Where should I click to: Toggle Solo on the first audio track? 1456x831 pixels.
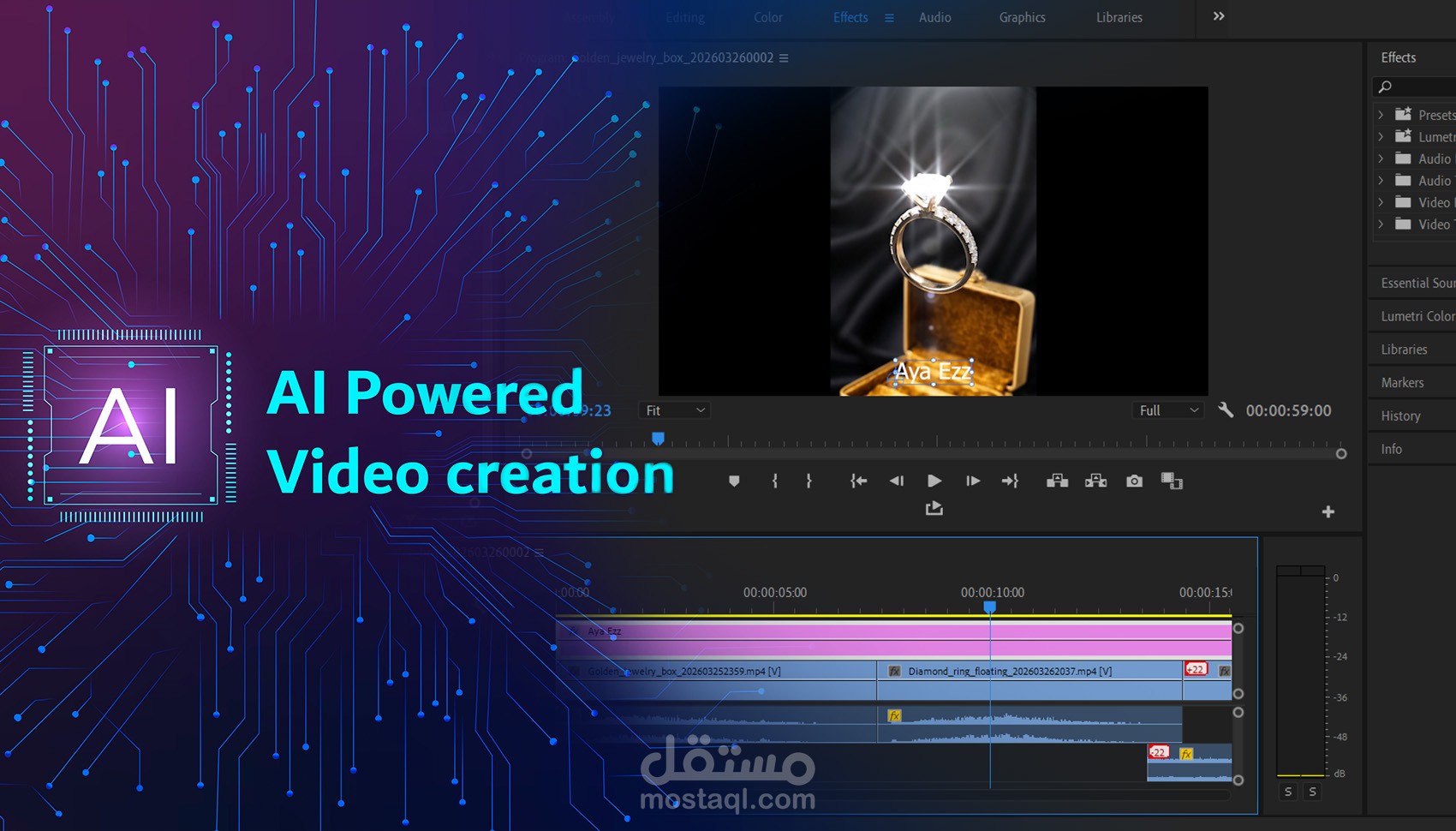[1288, 792]
